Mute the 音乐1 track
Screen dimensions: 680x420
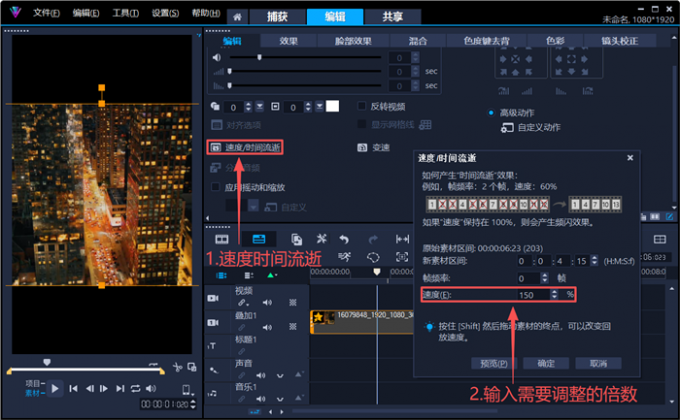(x=261, y=399)
